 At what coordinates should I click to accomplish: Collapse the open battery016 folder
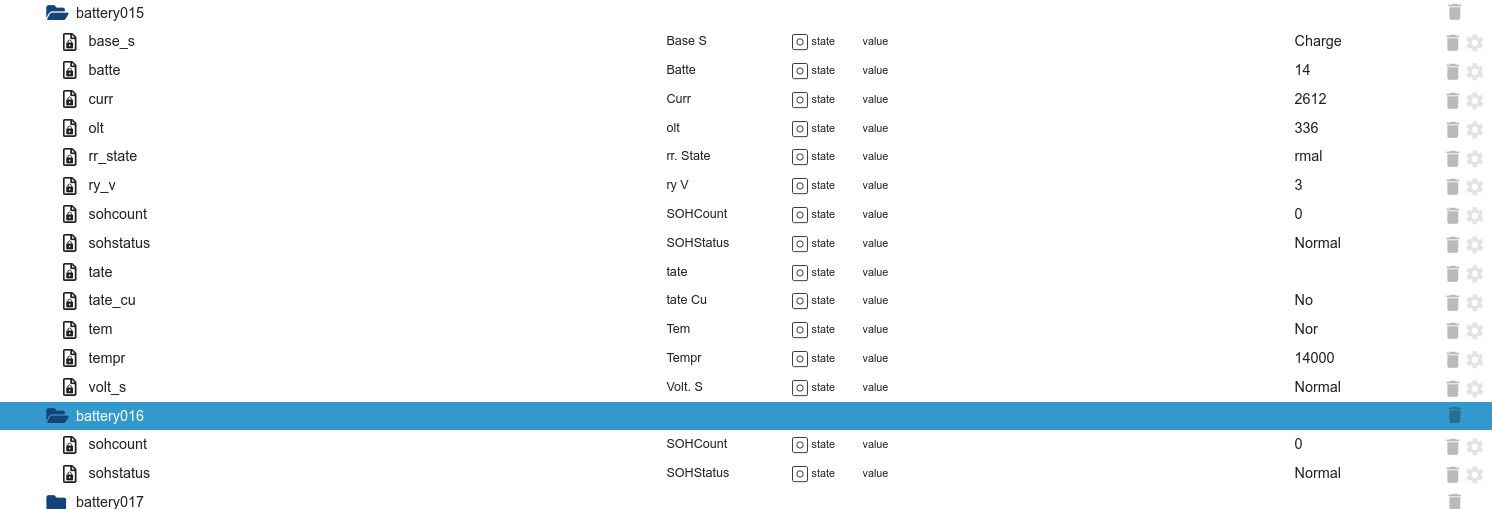tap(57, 416)
